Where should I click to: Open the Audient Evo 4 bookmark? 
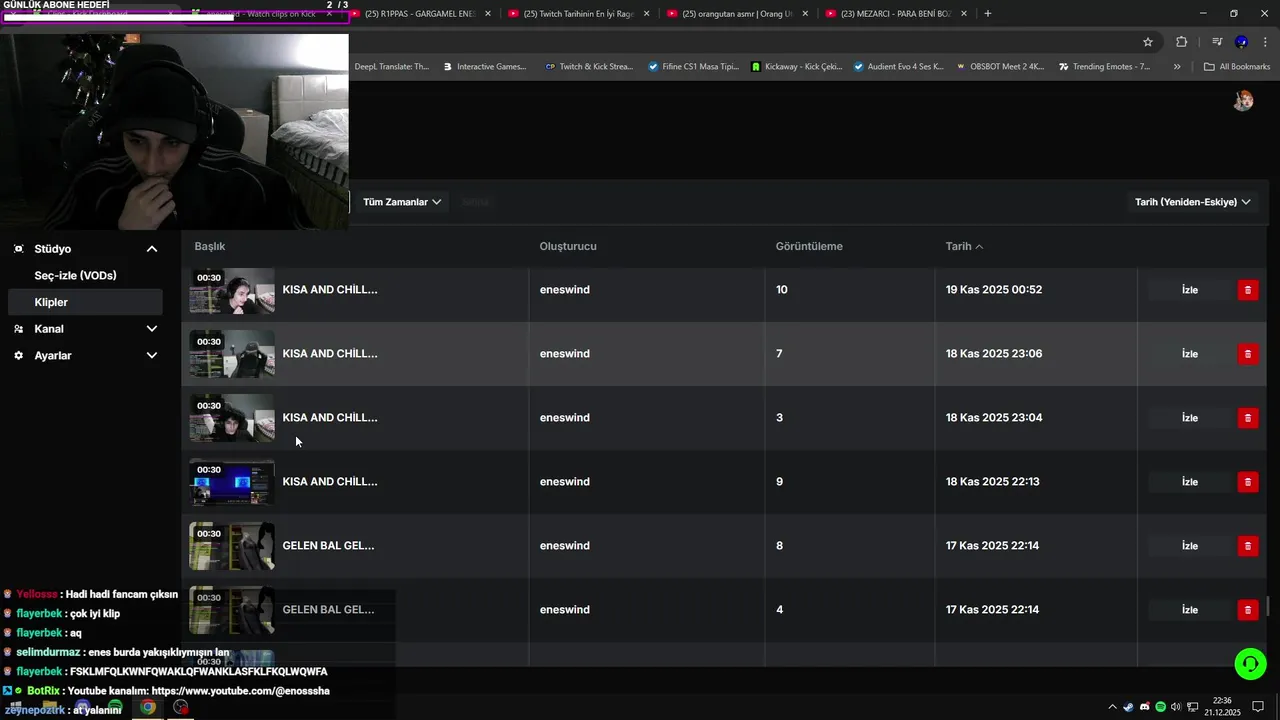[898, 67]
